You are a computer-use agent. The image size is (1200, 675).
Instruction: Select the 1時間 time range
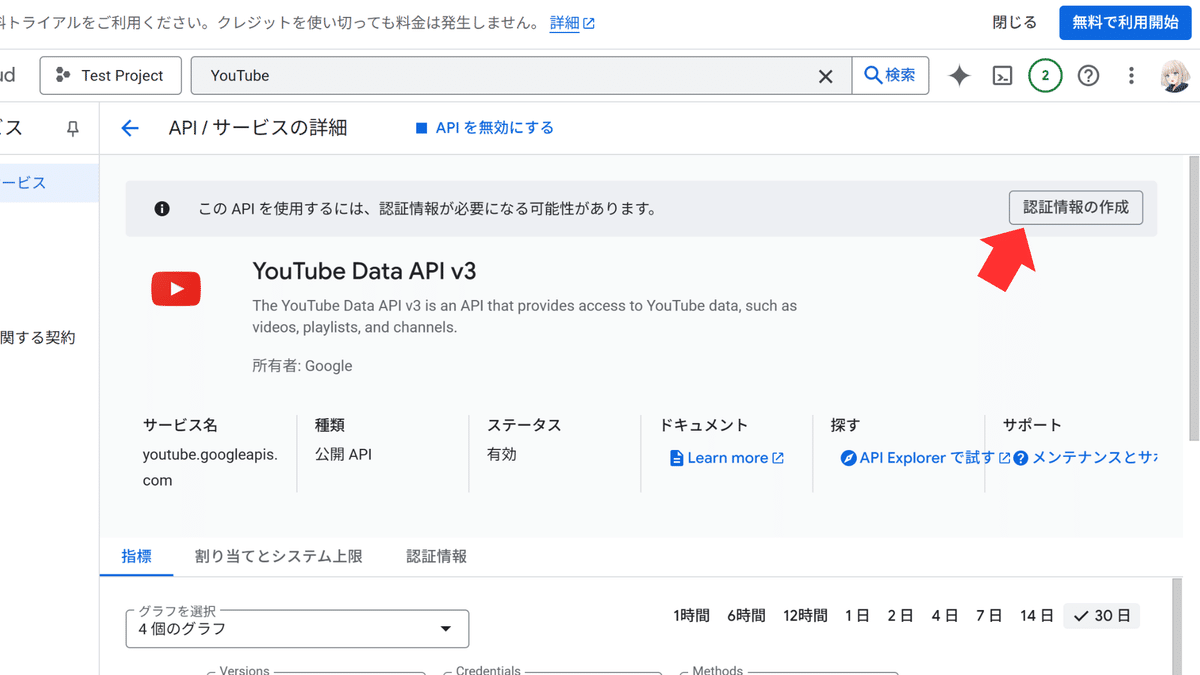tap(691, 615)
